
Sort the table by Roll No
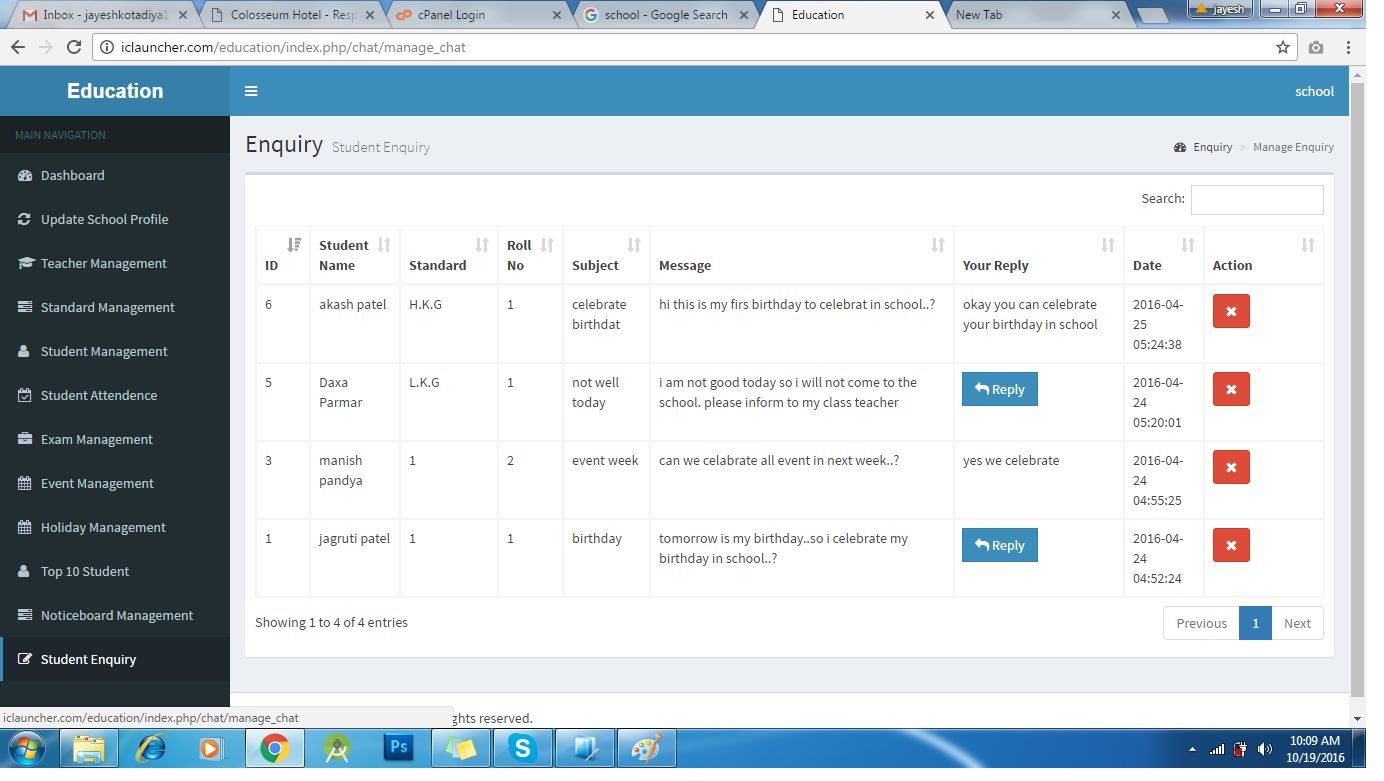coord(530,255)
